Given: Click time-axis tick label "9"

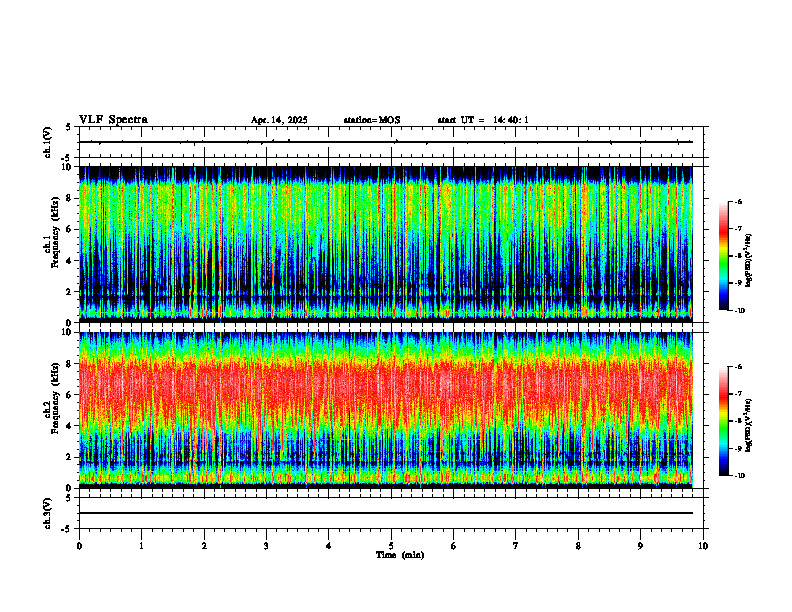Looking at the screenshot, I should (x=640, y=546).
